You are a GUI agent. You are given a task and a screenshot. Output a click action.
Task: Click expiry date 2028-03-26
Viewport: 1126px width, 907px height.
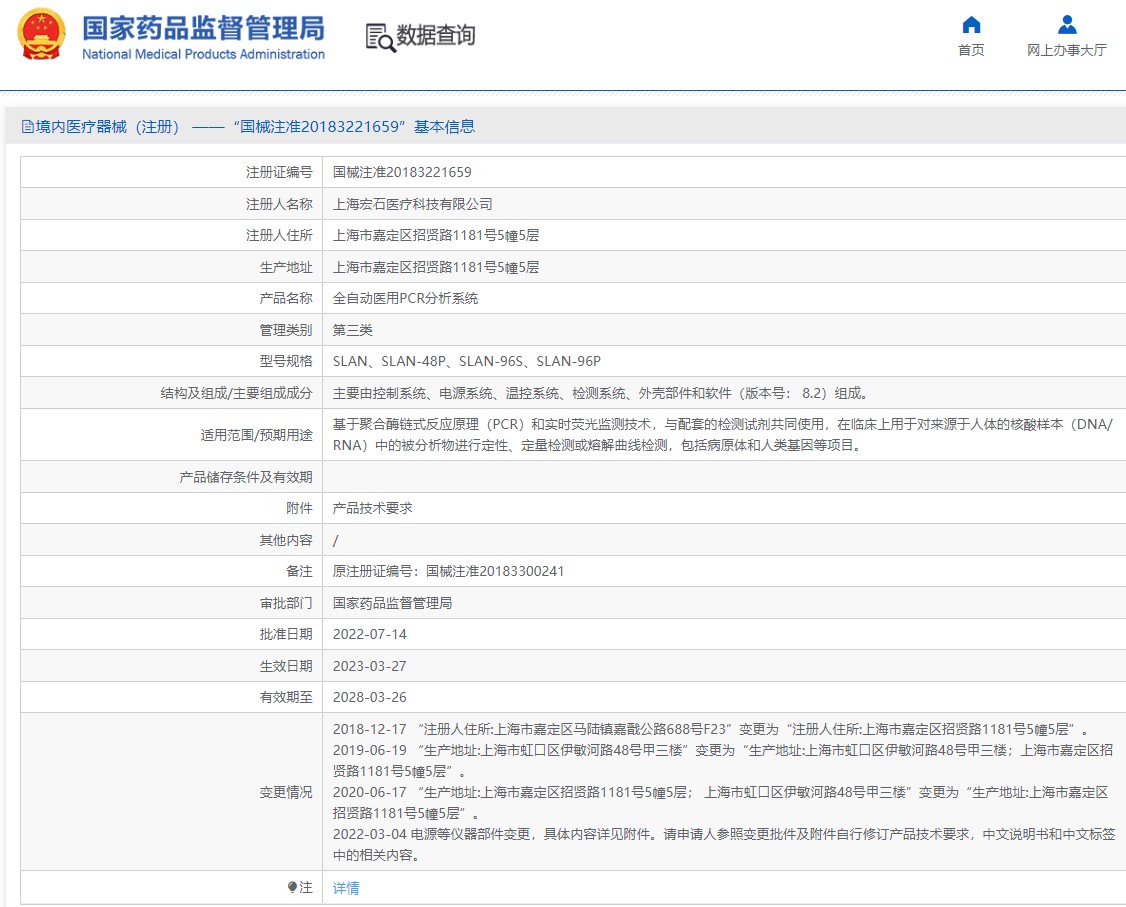370,697
